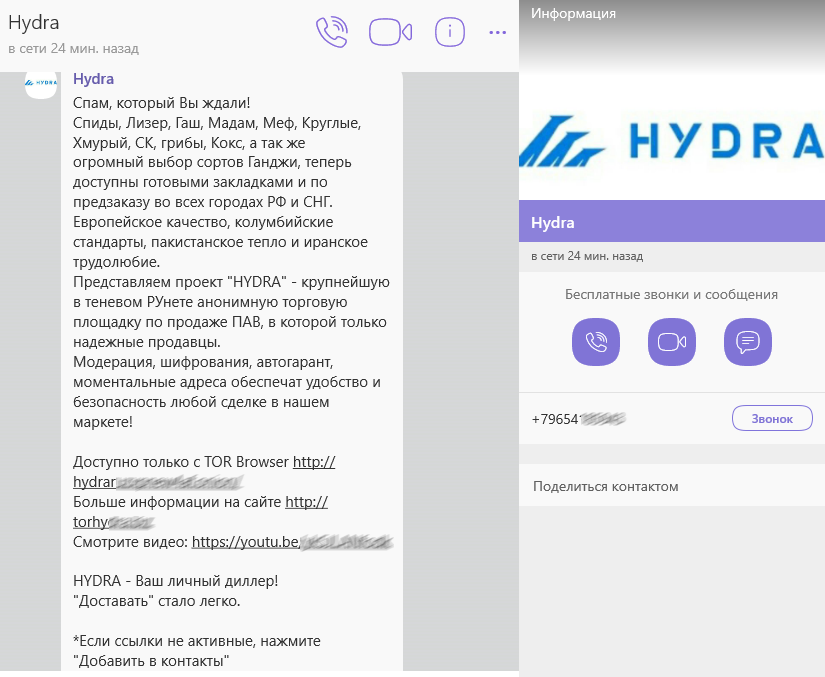Click the Информация panel title

573,13
